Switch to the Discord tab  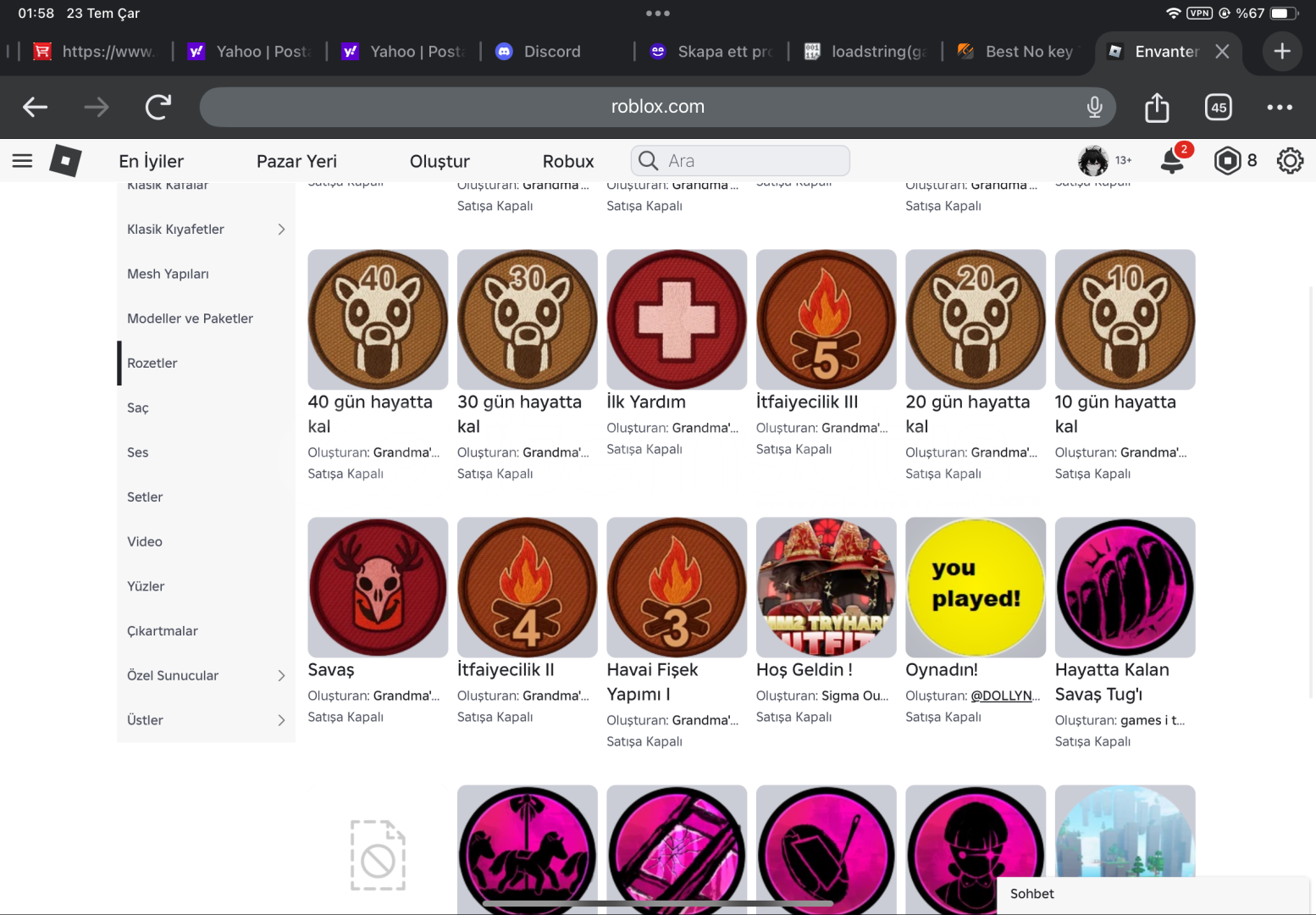(x=552, y=52)
